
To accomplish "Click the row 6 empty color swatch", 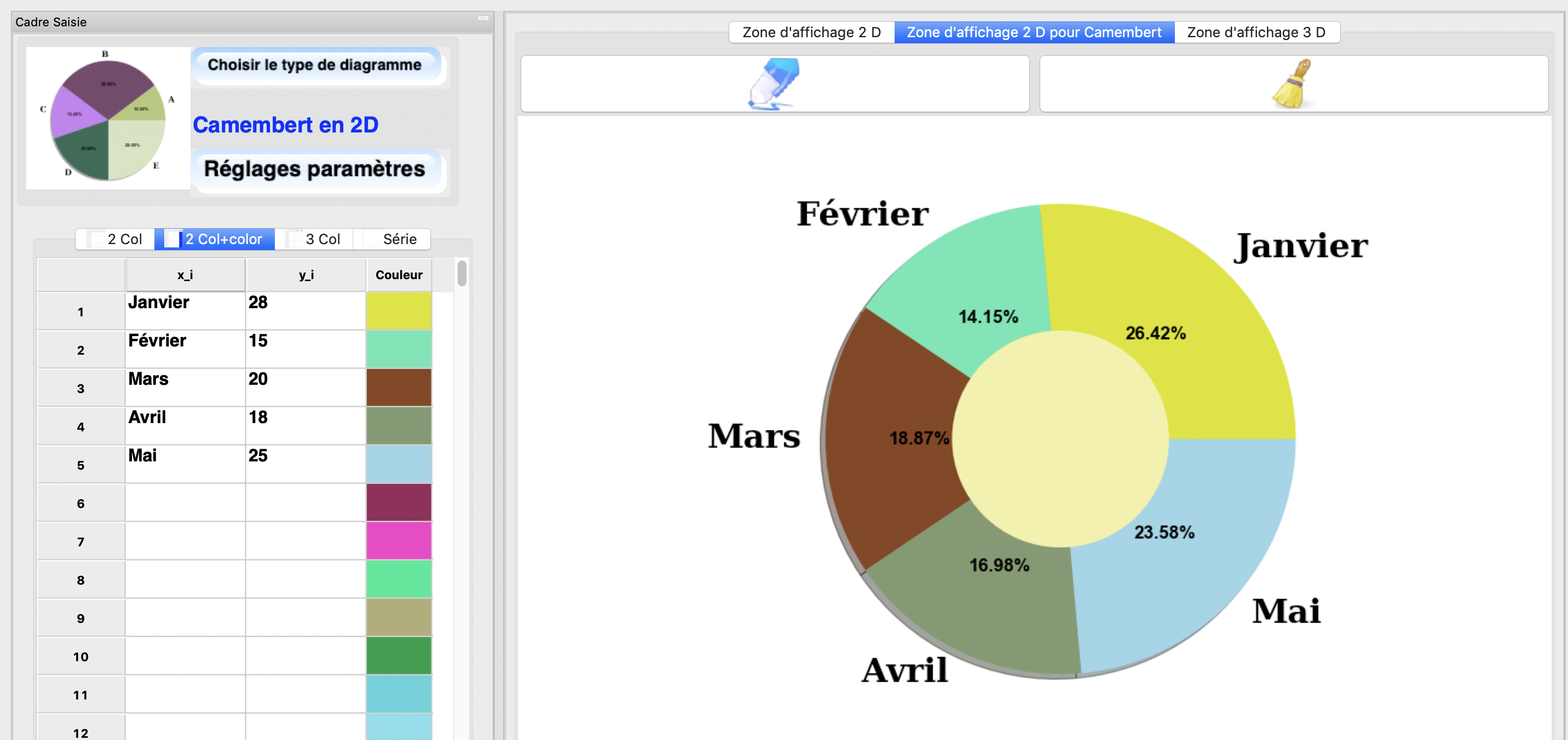I will tap(400, 503).
